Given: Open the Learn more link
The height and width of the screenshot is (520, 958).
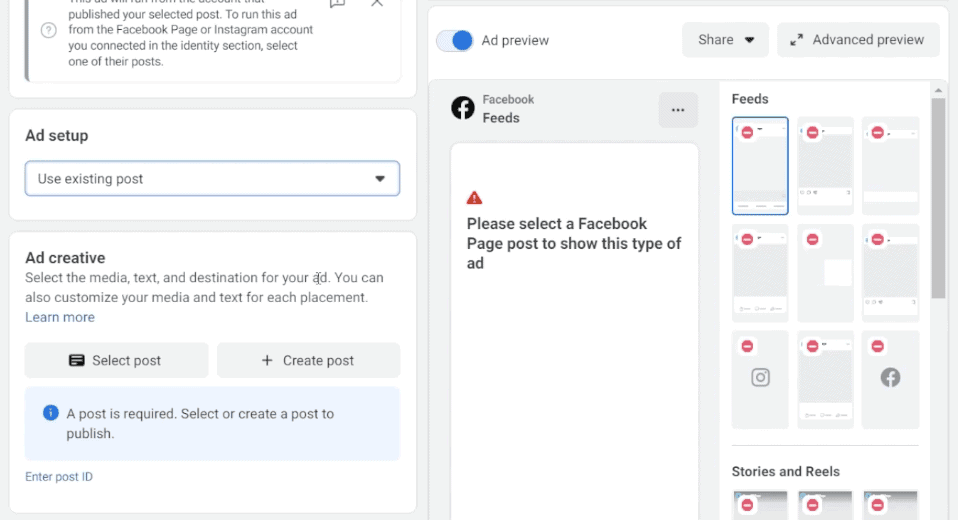Looking at the screenshot, I should (60, 317).
